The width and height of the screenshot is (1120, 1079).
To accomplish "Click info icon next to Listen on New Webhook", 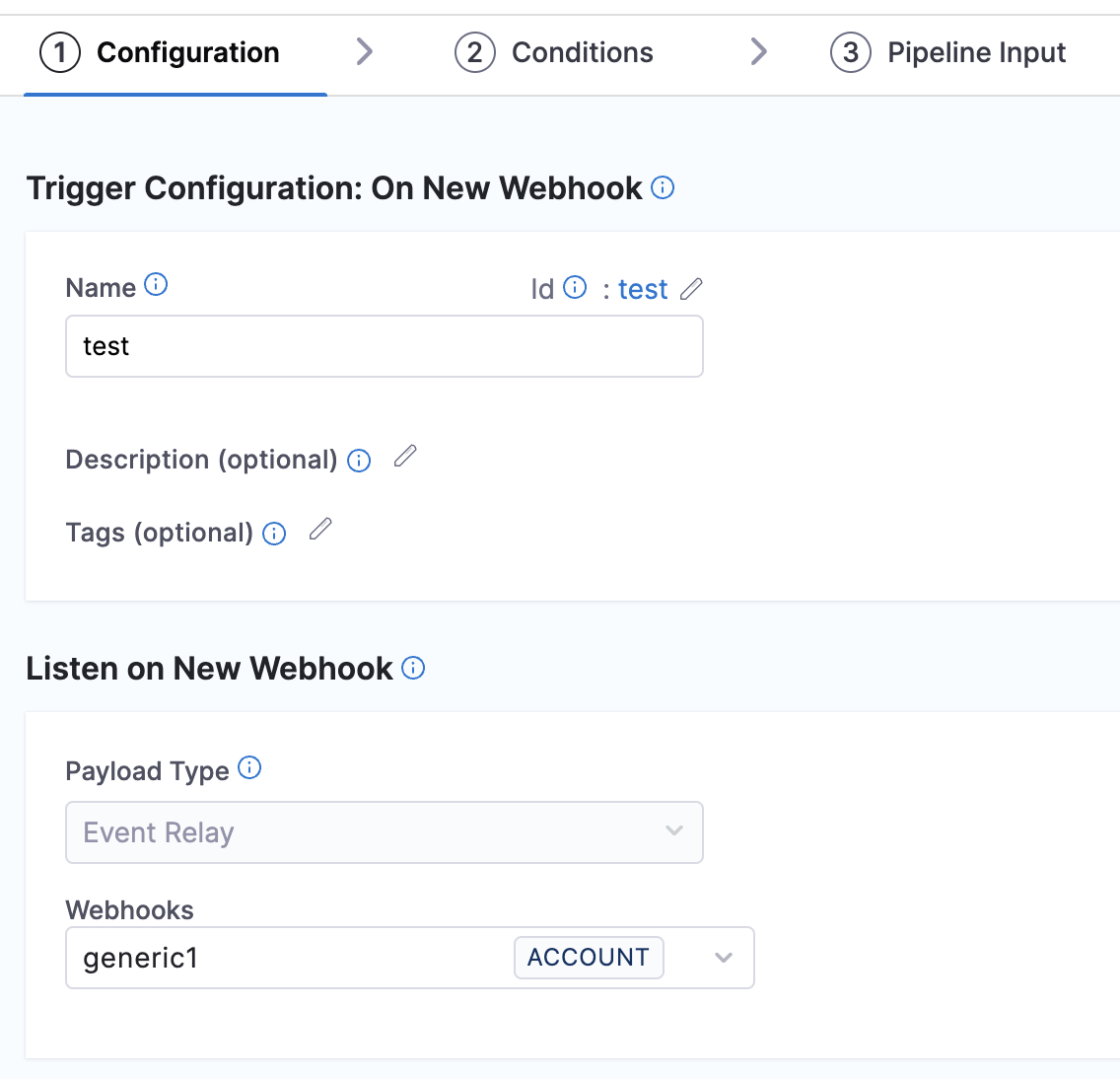I will 414,668.
